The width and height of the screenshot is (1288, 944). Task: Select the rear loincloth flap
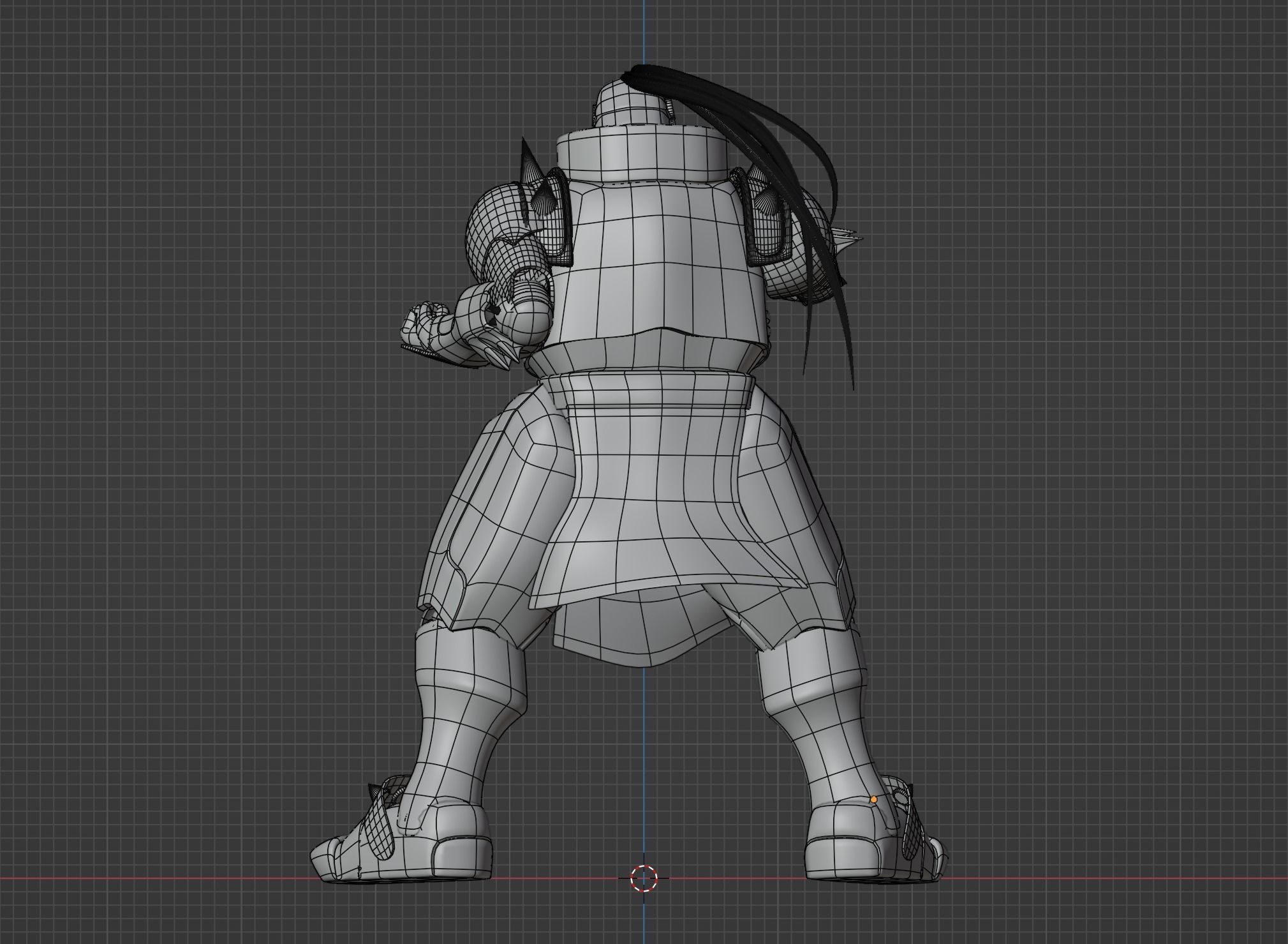click(657, 498)
